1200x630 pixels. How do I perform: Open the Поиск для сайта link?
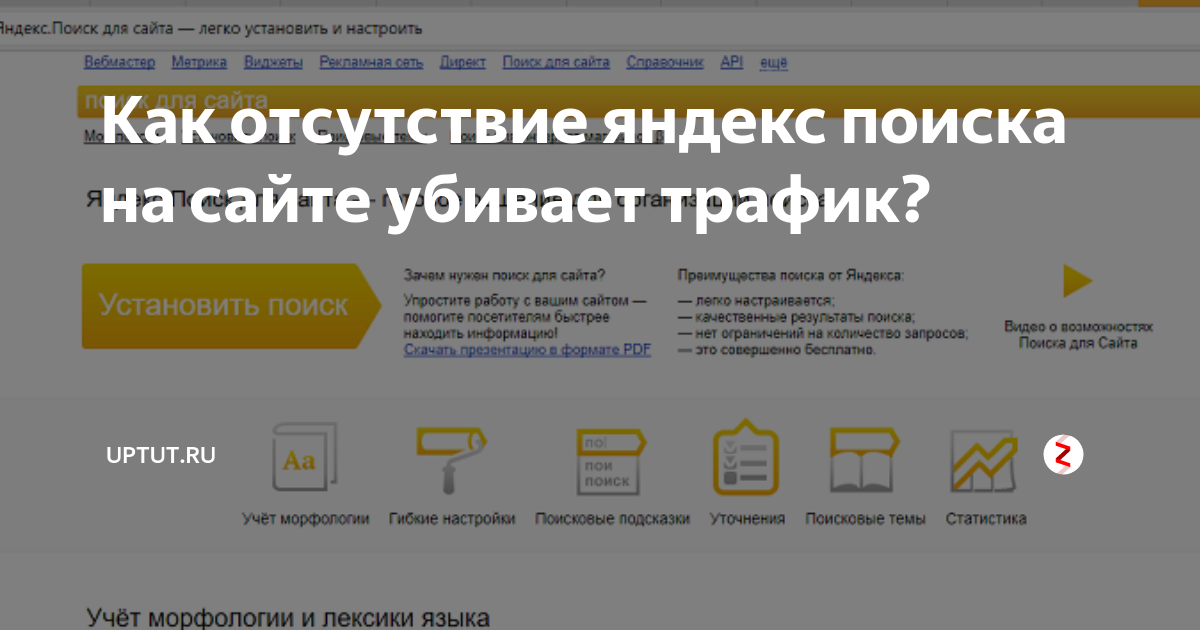(x=556, y=62)
